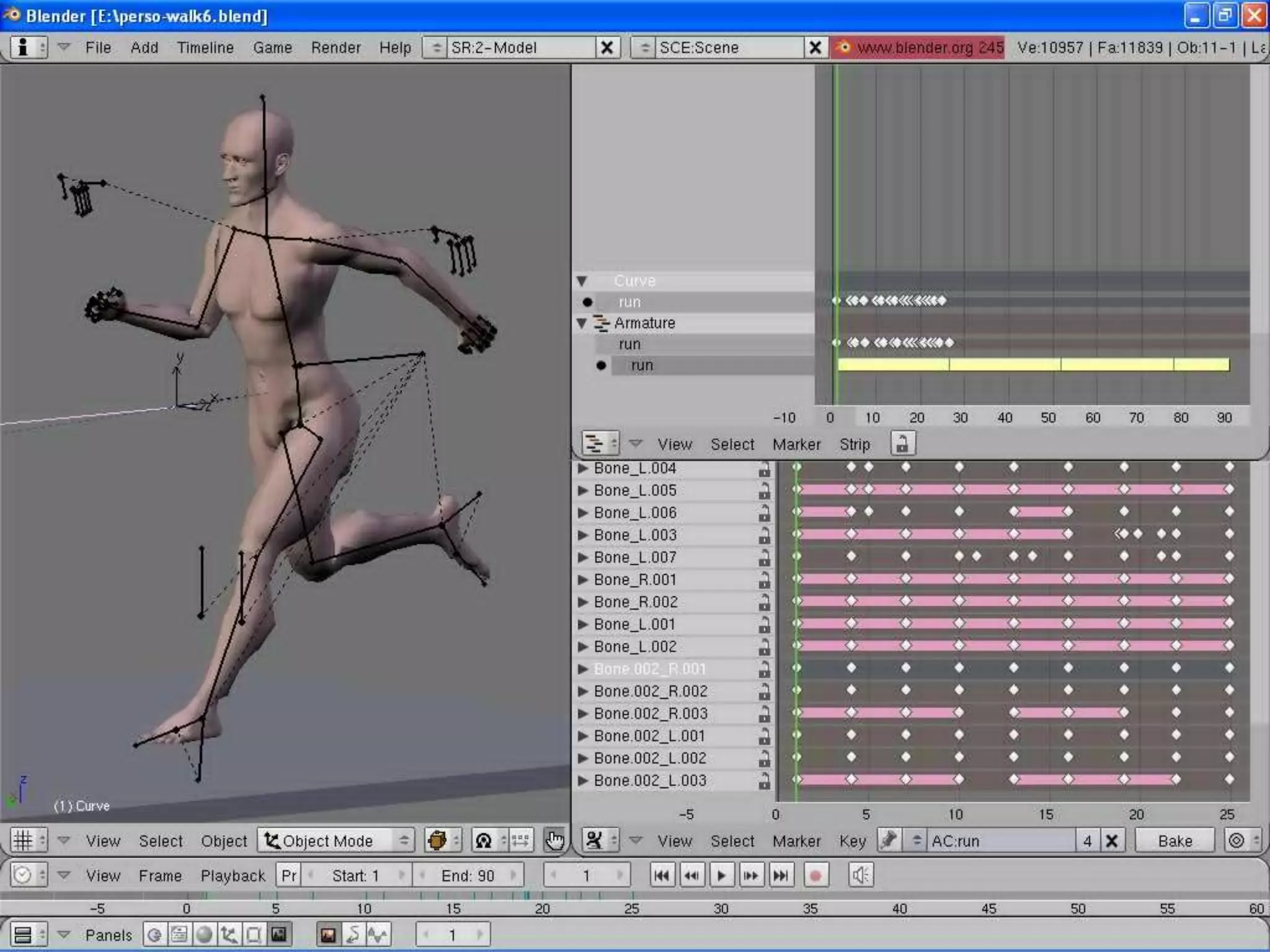Click the Bake button
1270x952 pixels.
[1175, 841]
